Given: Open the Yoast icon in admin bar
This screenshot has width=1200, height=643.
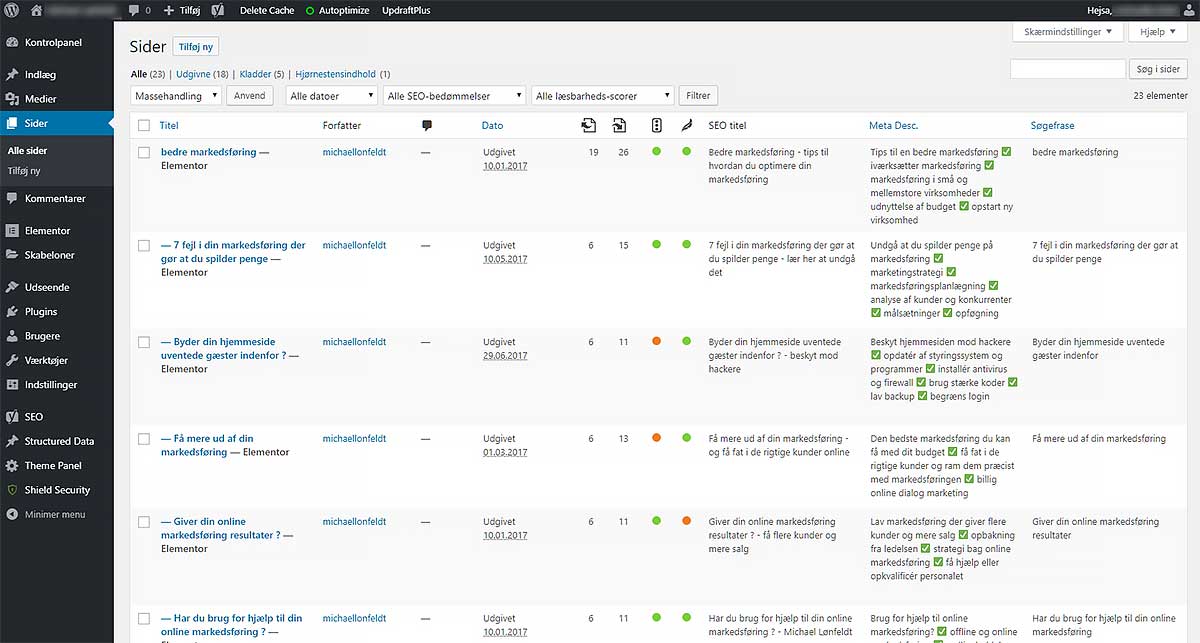Looking at the screenshot, I should point(217,10).
